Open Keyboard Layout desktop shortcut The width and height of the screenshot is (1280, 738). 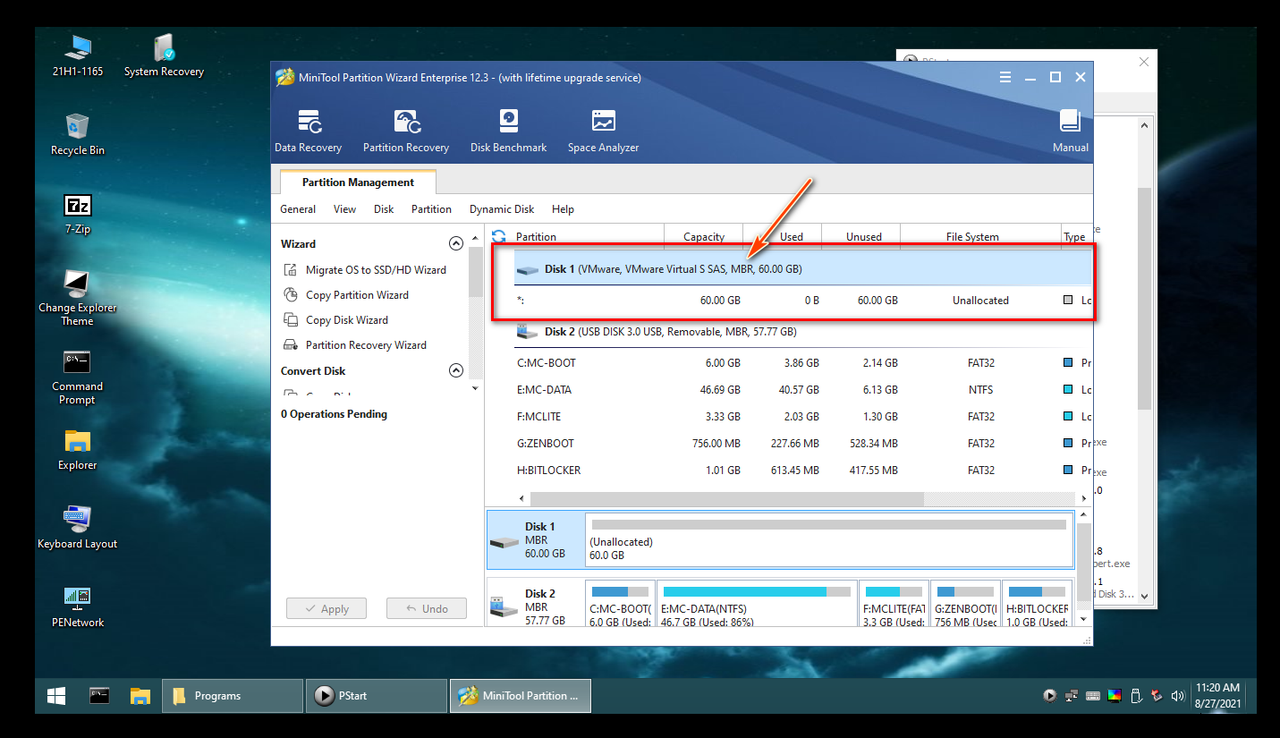78,527
